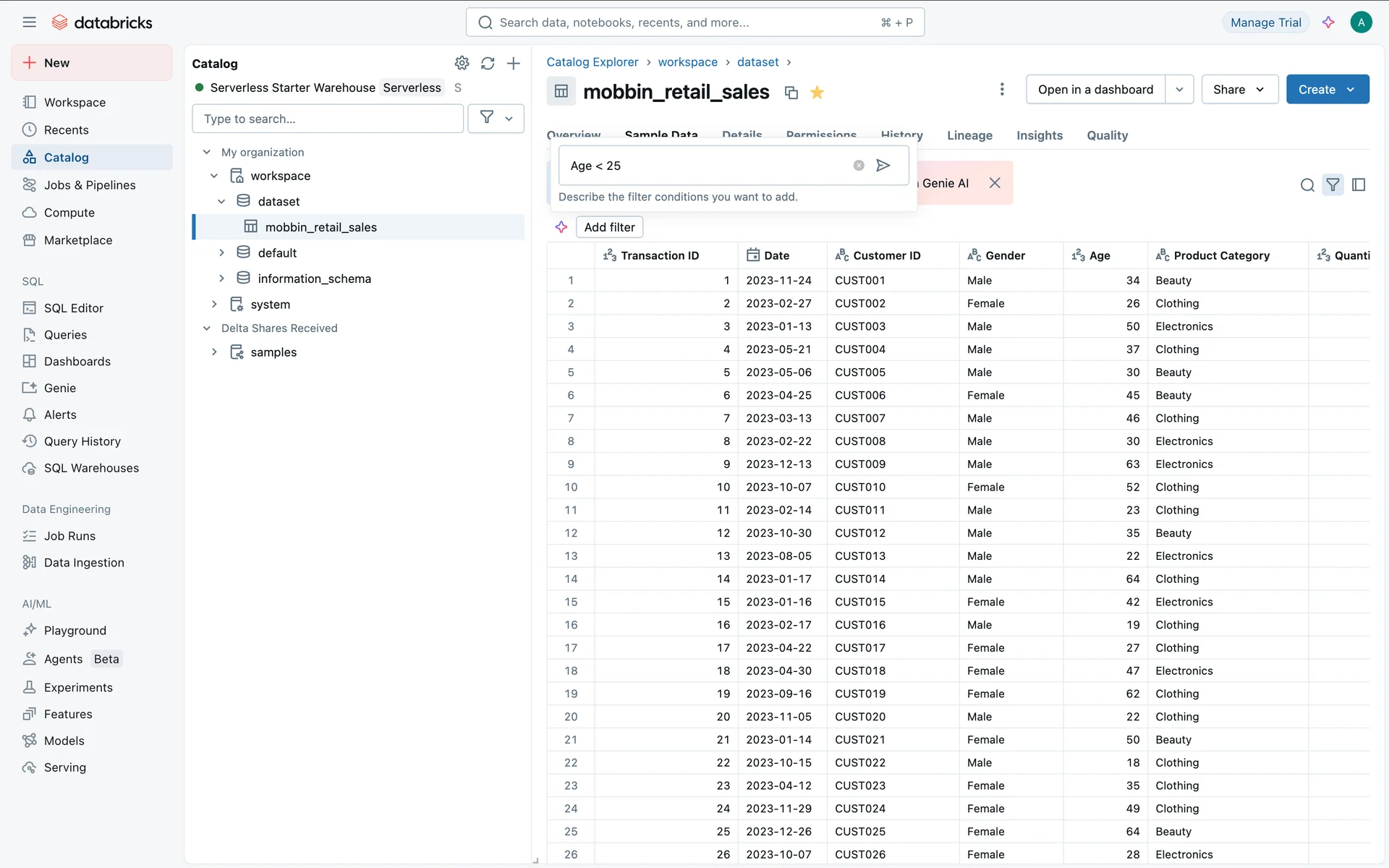1389x868 pixels.
Task: Open the search icon above the data table
Action: click(1307, 185)
